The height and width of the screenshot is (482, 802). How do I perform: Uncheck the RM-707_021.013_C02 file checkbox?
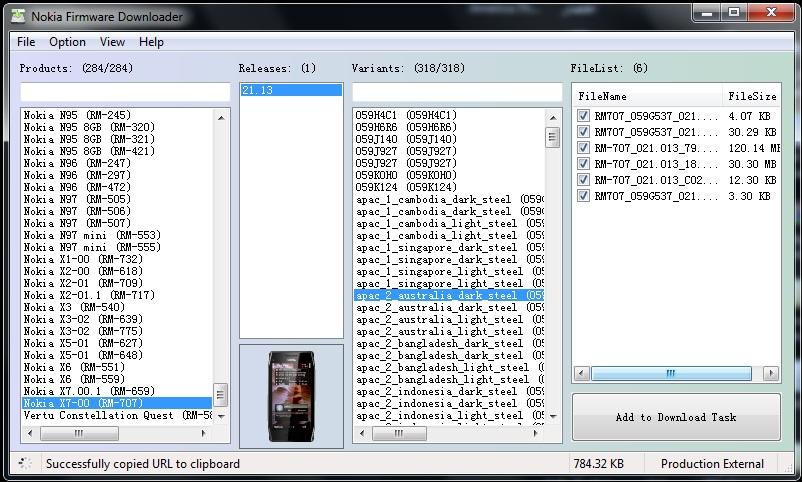[x=583, y=180]
